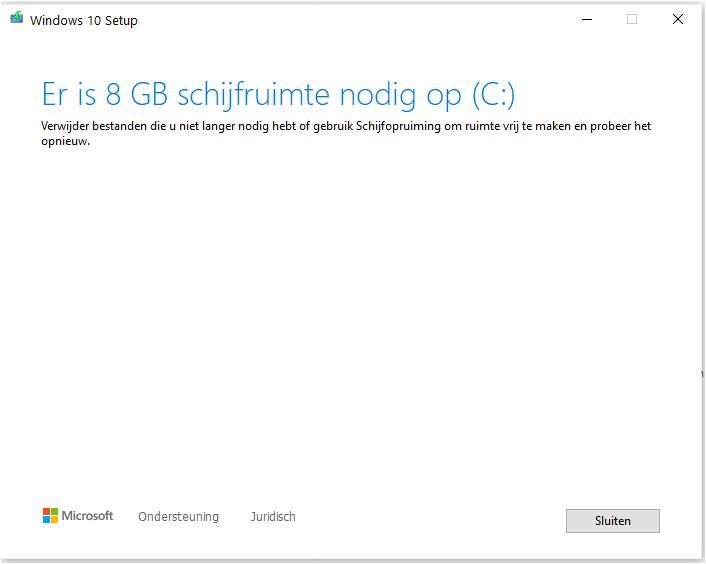Open the Ondersteuning link
Screen dimensions: 706x564
click(178, 516)
